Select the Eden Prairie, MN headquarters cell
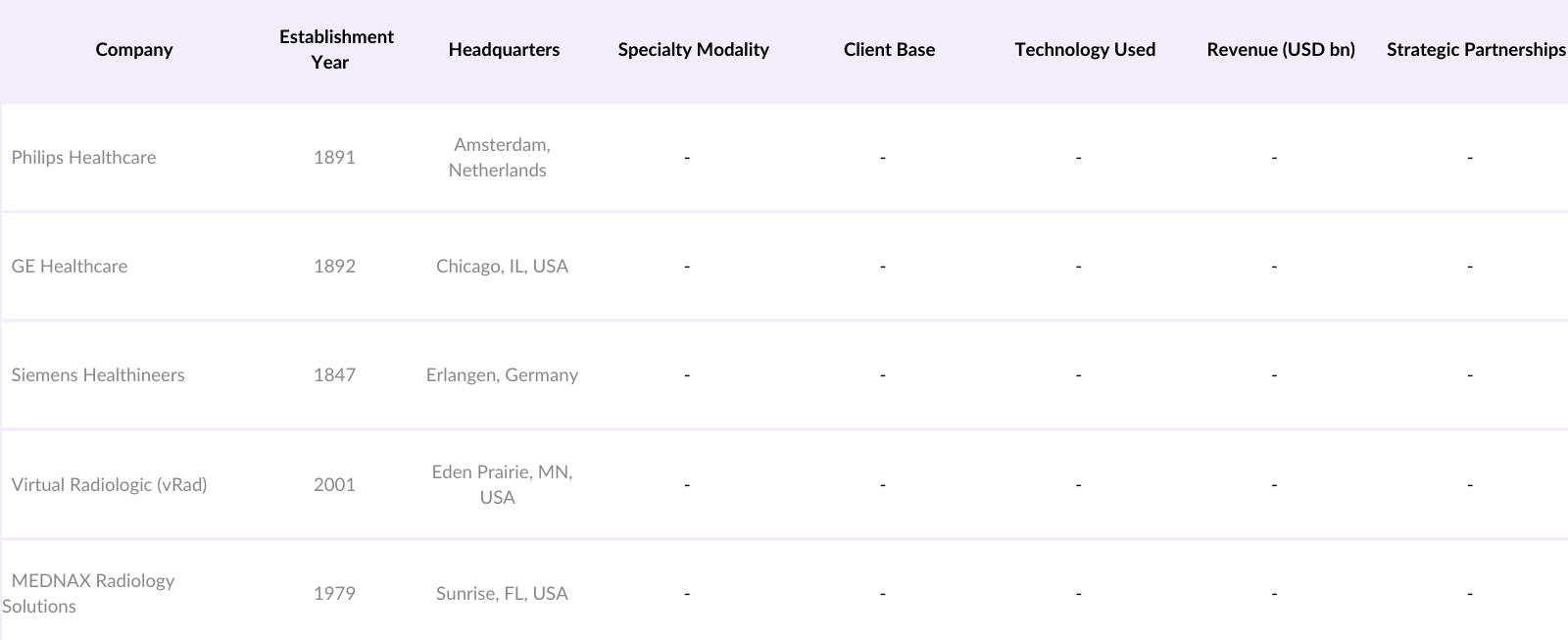This screenshot has height=640, width=1568. tap(502, 484)
